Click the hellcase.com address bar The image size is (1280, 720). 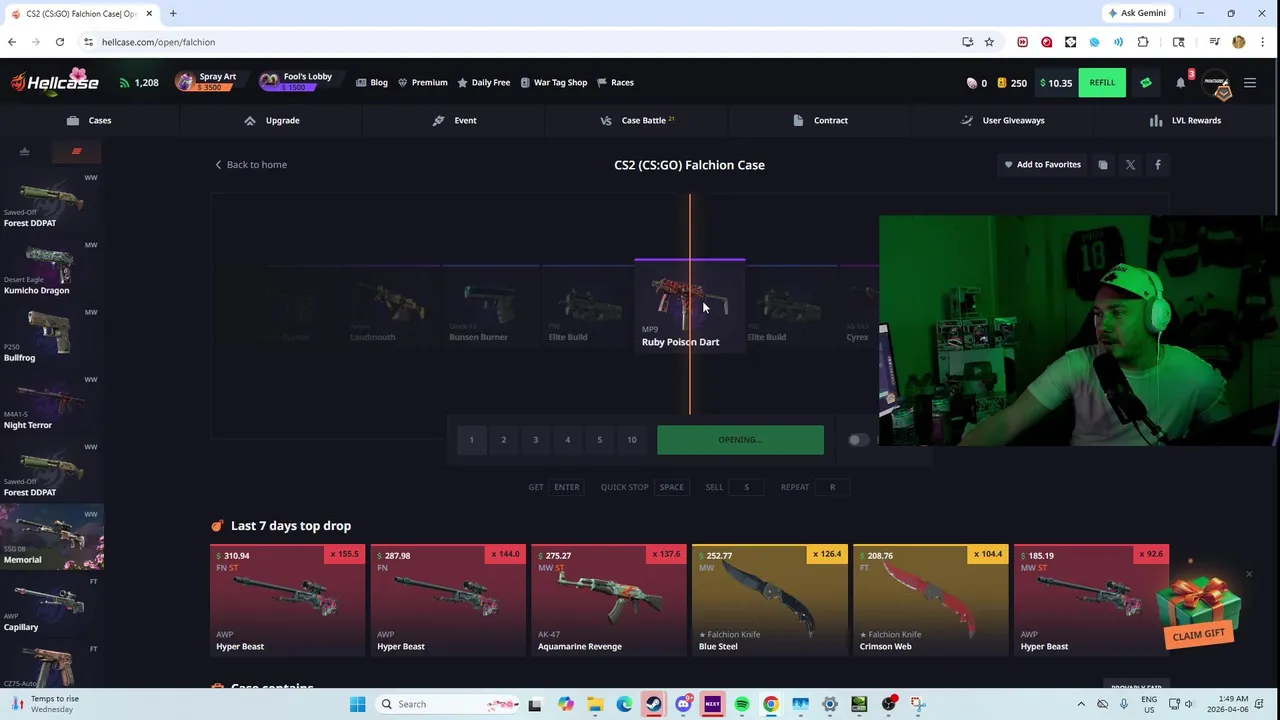tap(520, 42)
